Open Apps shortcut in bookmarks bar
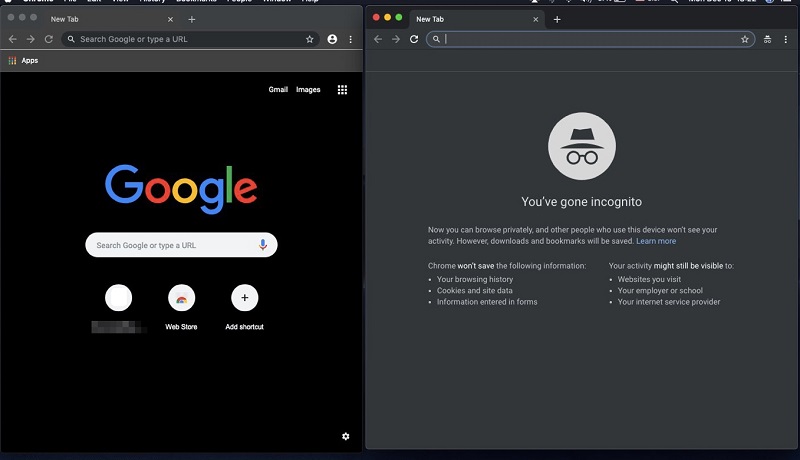Image resolution: width=800 pixels, height=460 pixels. [23, 61]
